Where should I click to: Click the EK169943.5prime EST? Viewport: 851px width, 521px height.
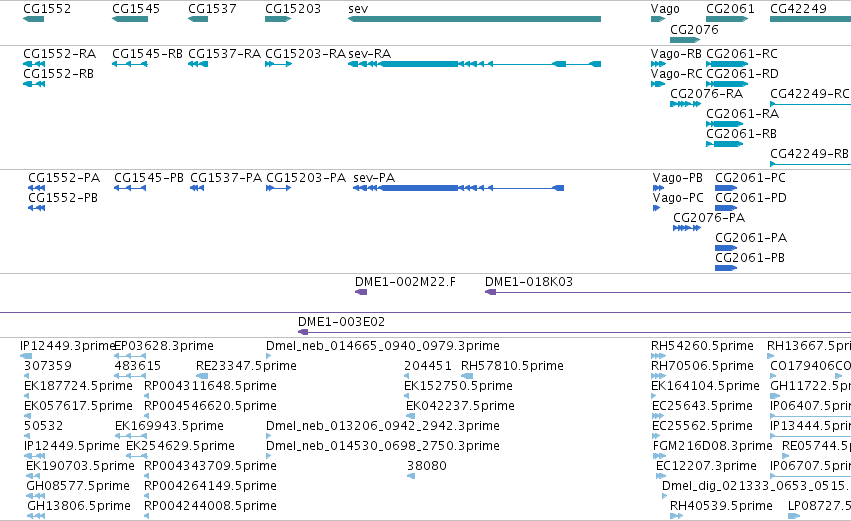131,436
